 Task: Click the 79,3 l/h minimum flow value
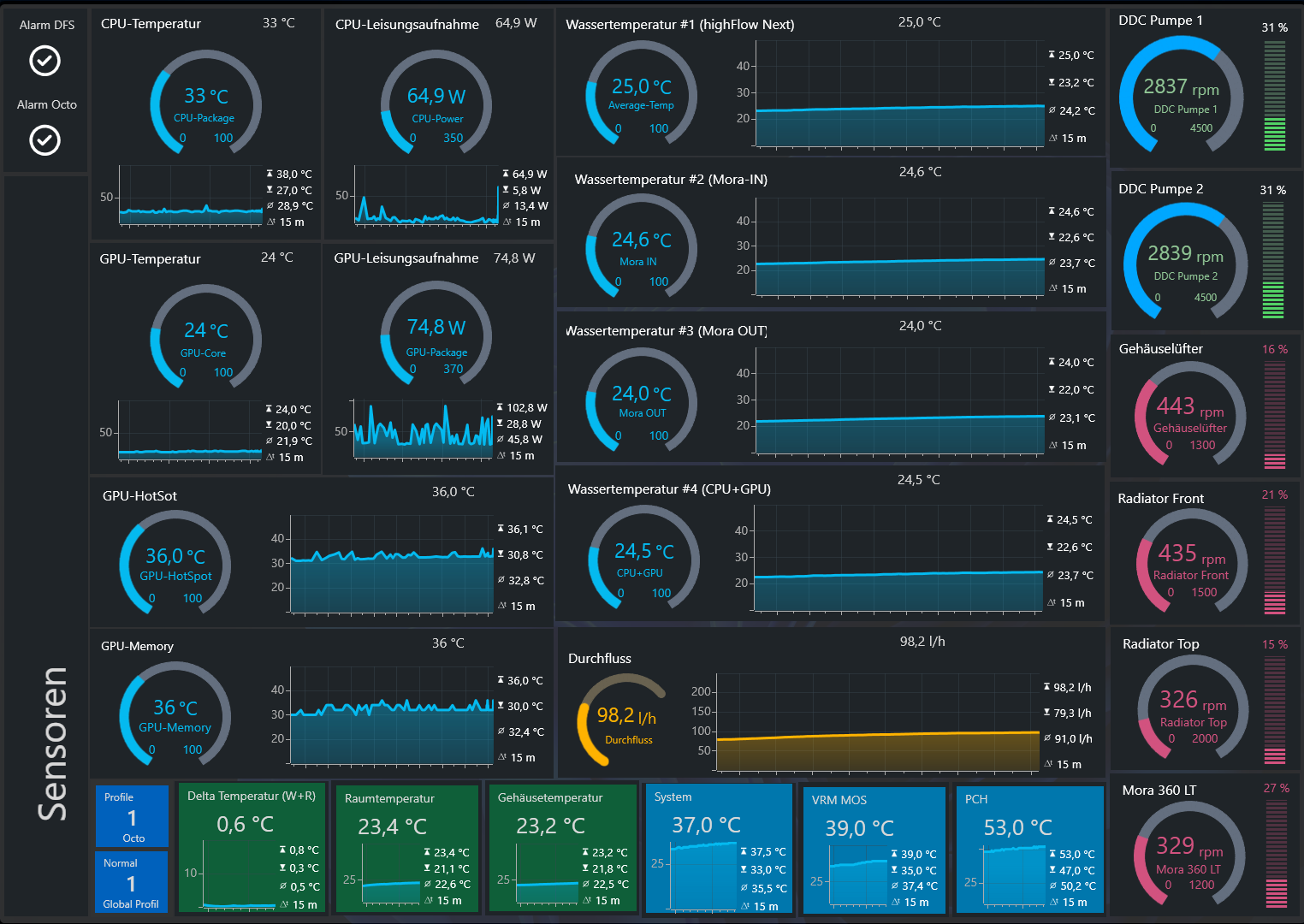click(1072, 714)
